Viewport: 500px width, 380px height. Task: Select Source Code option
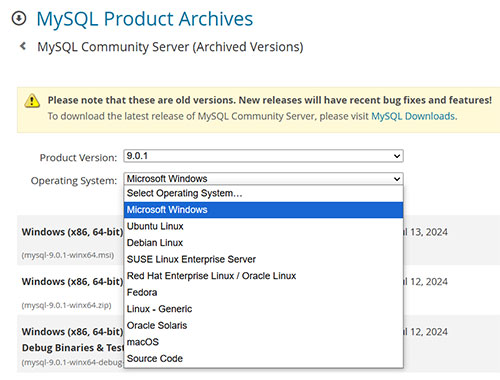coord(263,359)
